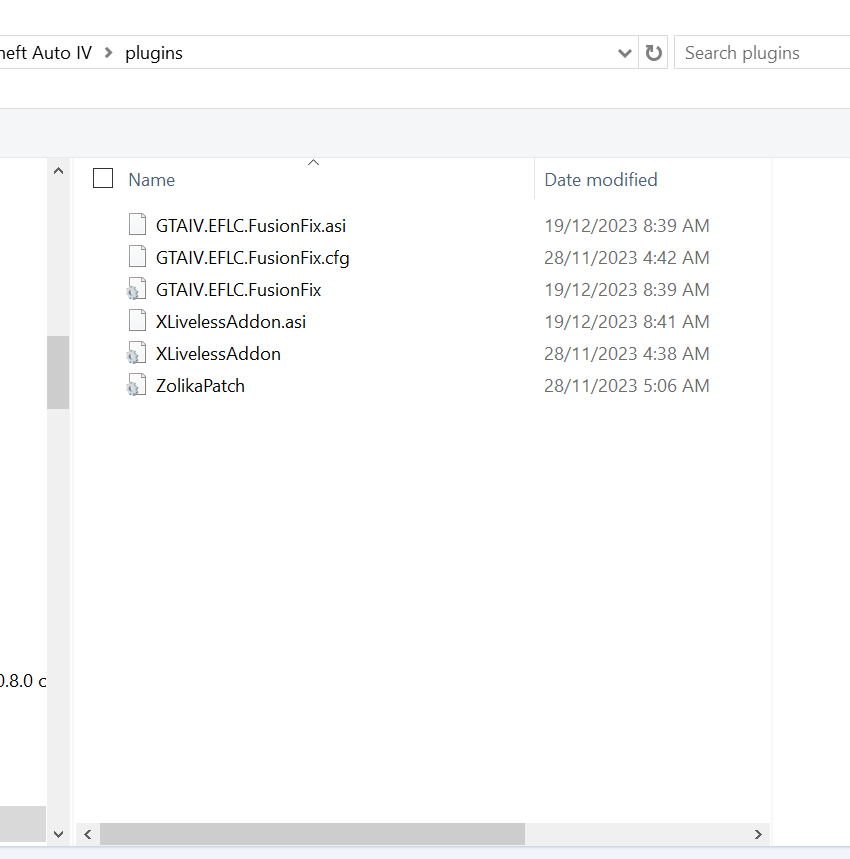The width and height of the screenshot is (850, 859).
Task: Click the XLivelessAddon gear file icon
Action: (x=136, y=353)
